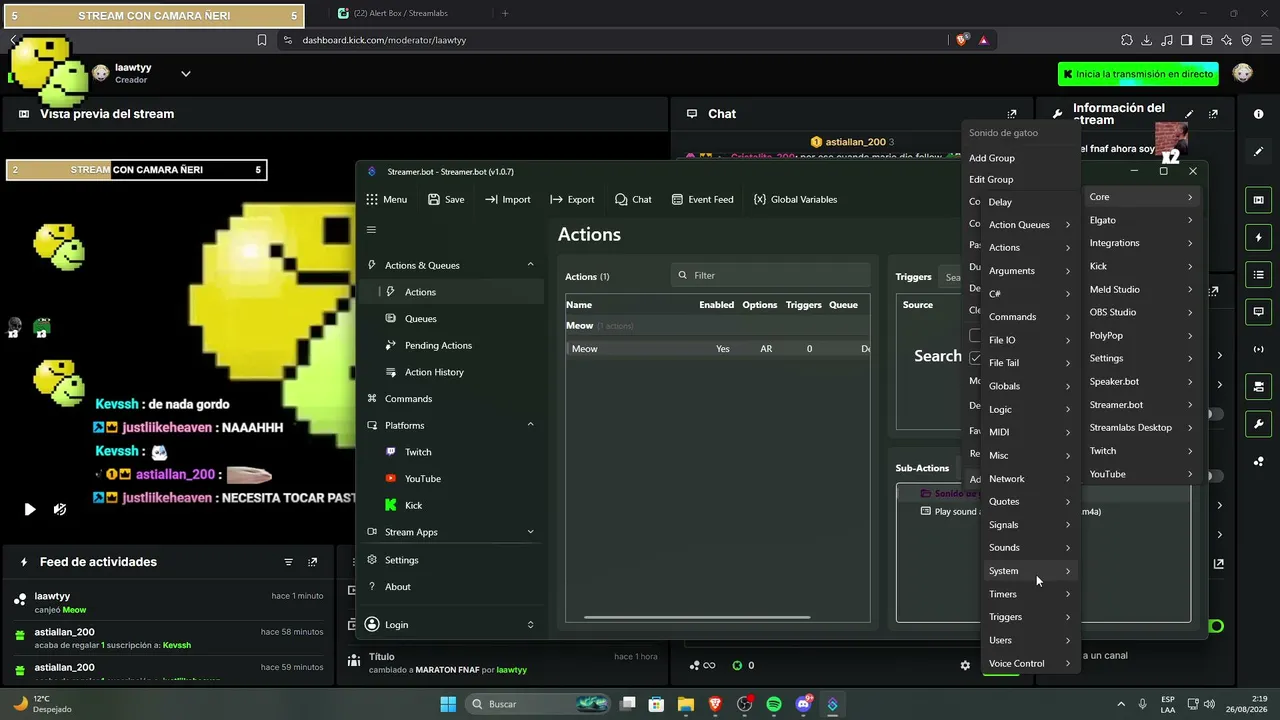Click Inicia la transmisión en directo button
Screen dimensions: 1280x720
1139,74
